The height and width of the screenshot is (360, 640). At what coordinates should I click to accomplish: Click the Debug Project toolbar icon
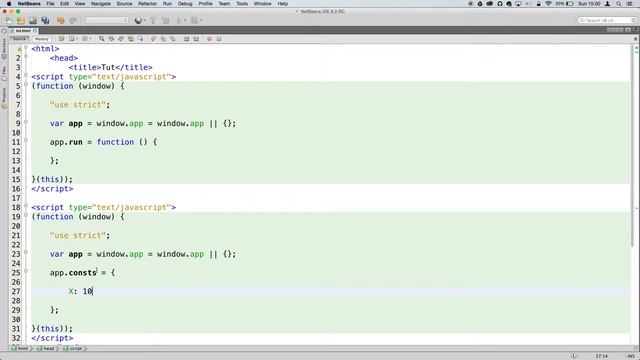(194, 20)
